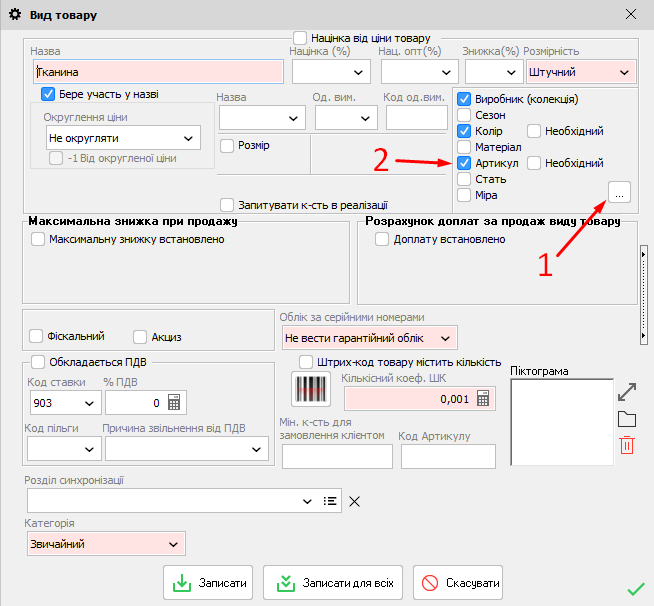This screenshot has width=654, height=606.
Task: Clear Розділ синхронізації with X icon
Action: [x=354, y=501]
